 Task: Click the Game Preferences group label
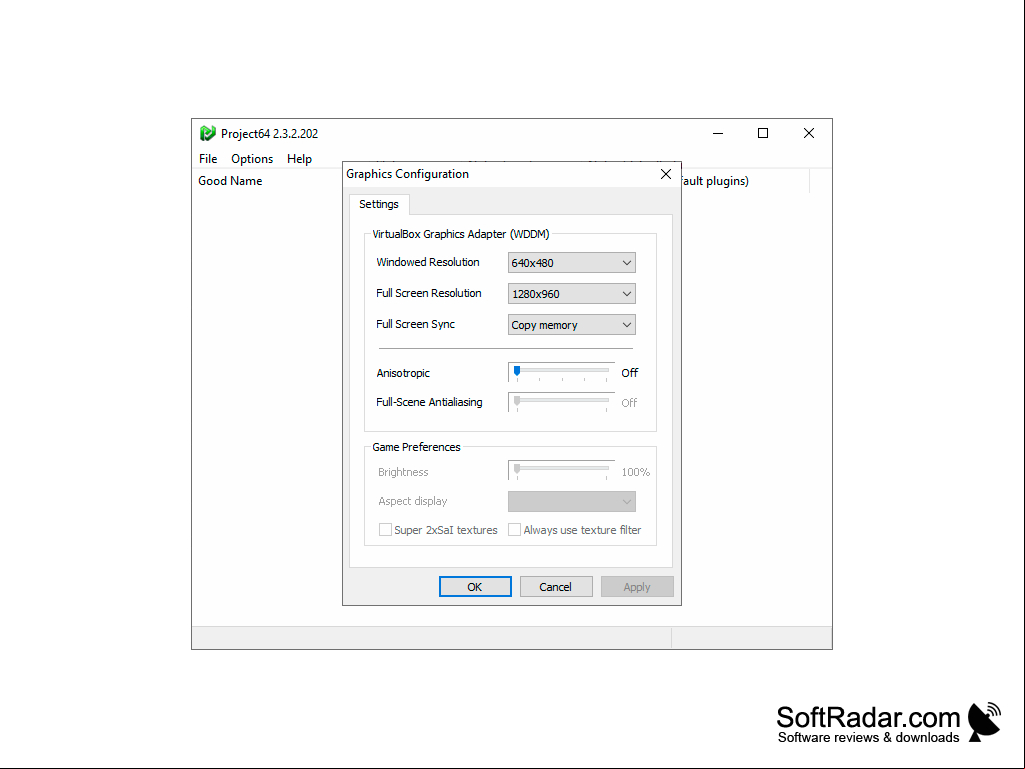(416, 447)
